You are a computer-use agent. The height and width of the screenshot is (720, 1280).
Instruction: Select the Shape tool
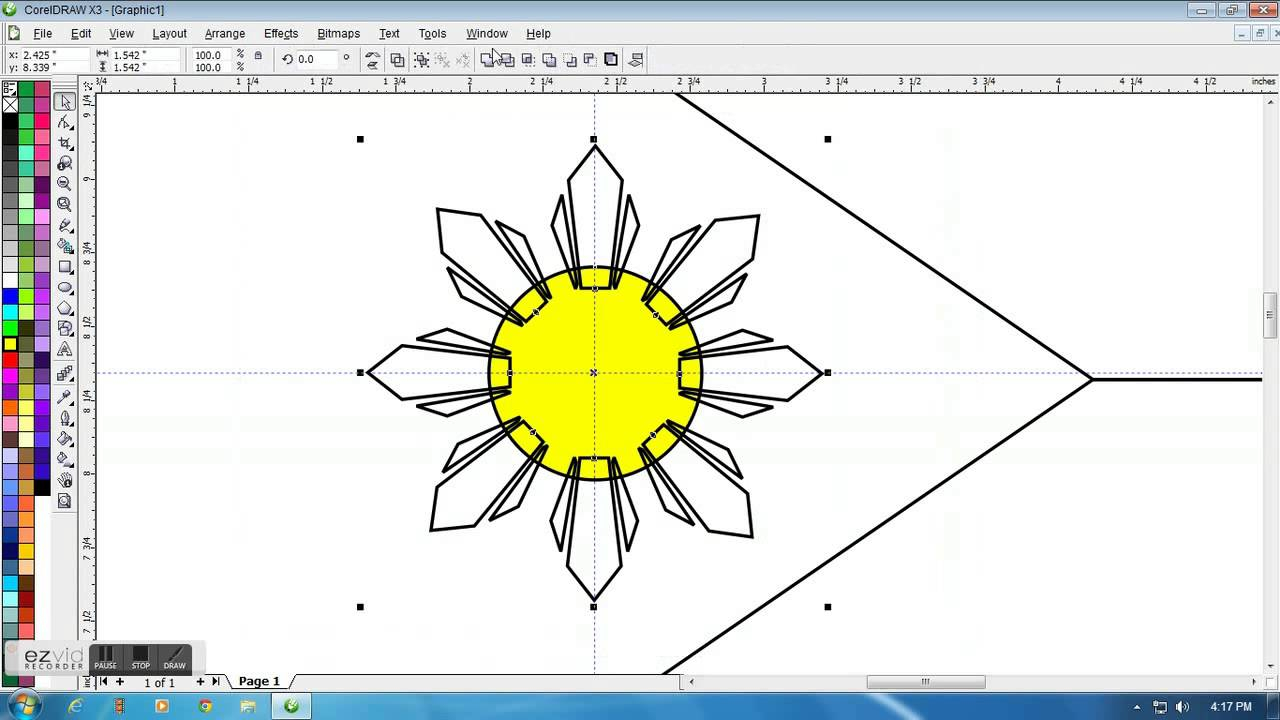point(64,122)
